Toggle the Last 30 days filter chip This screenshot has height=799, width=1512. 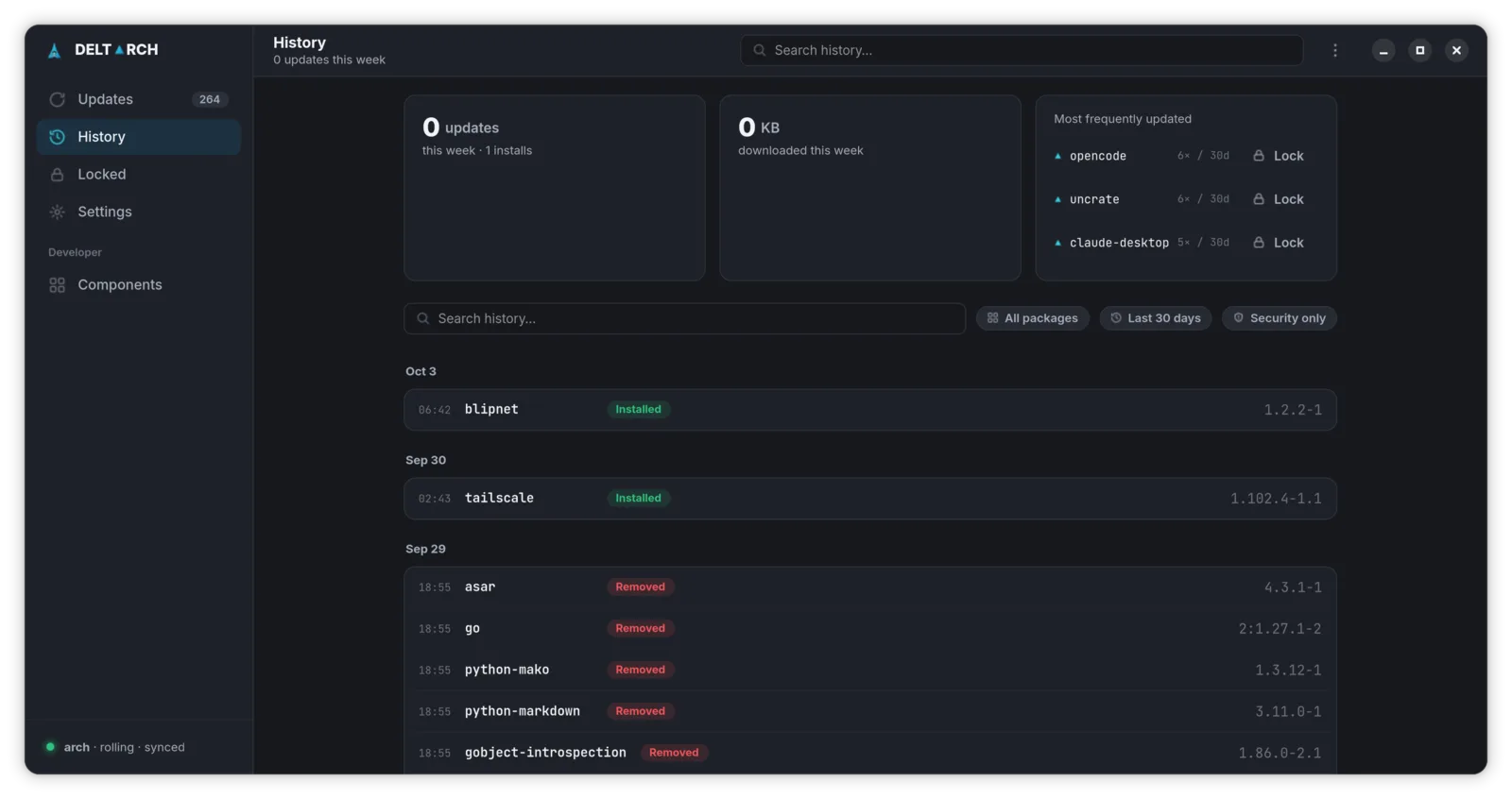click(x=1155, y=318)
